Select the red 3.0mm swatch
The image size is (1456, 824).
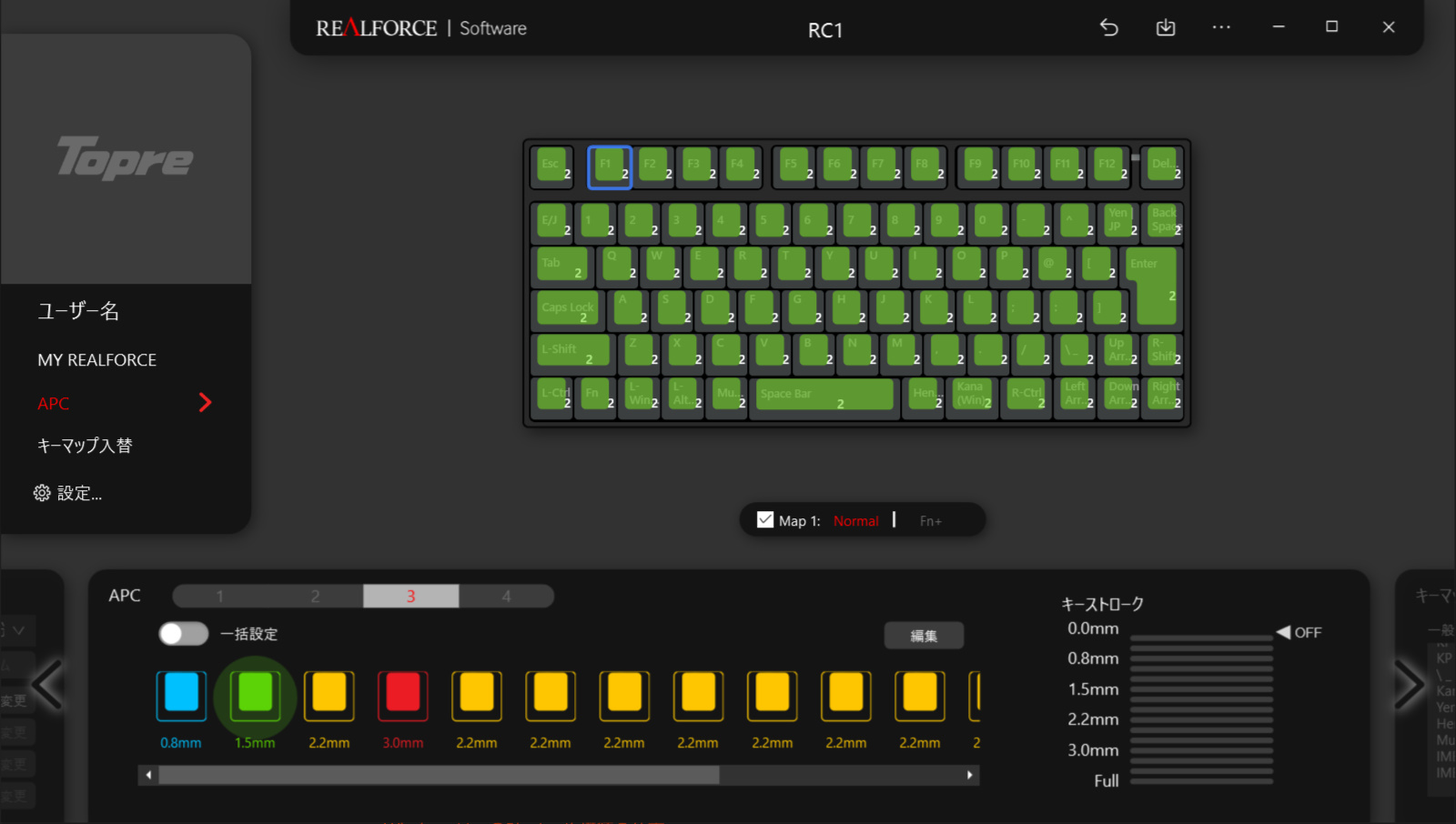(x=402, y=694)
